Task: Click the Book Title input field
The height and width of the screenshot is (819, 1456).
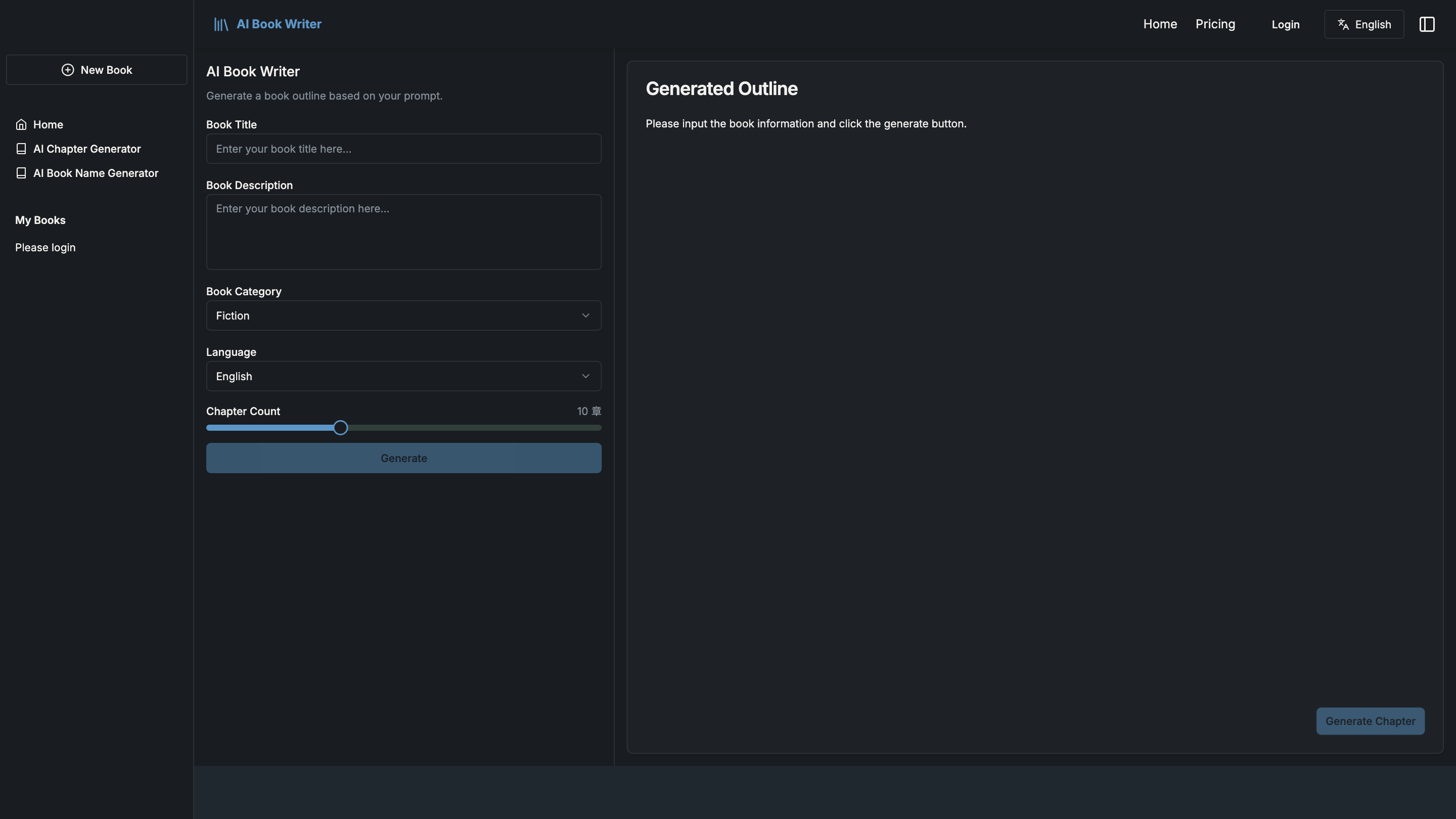Action: click(x=403, y=149)
